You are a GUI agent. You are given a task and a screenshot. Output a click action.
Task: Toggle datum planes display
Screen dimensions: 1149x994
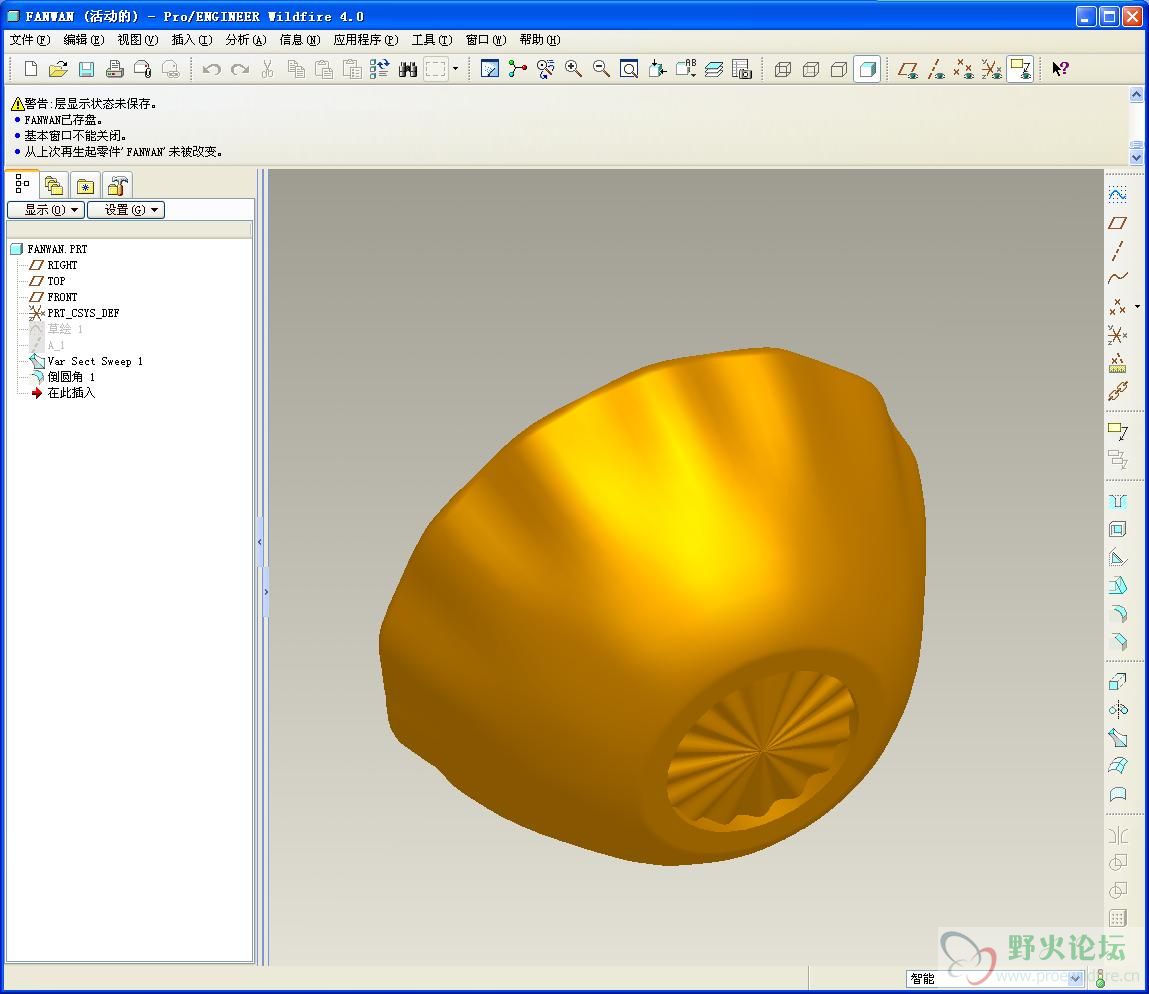[x=908, y=69]
